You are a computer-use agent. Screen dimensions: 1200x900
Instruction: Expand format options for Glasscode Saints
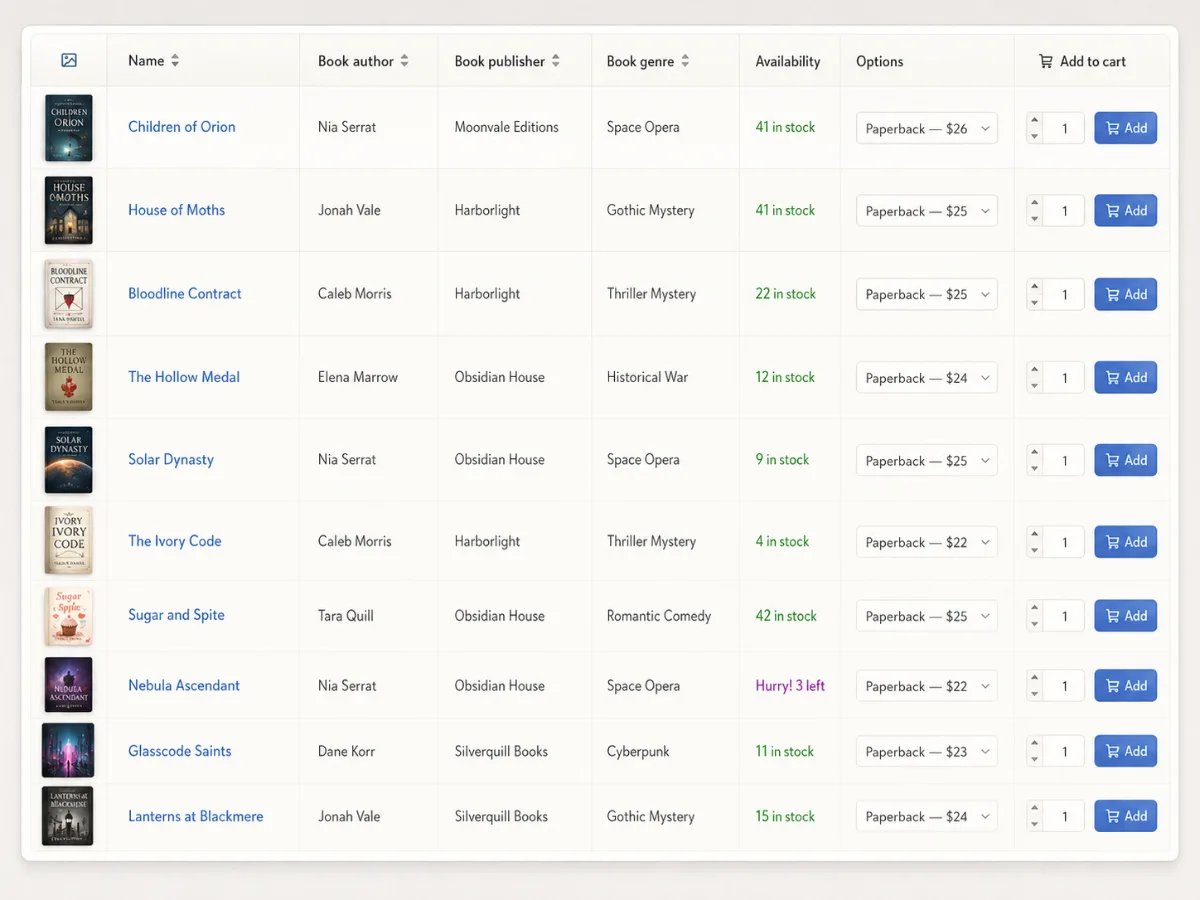[927, 752]
